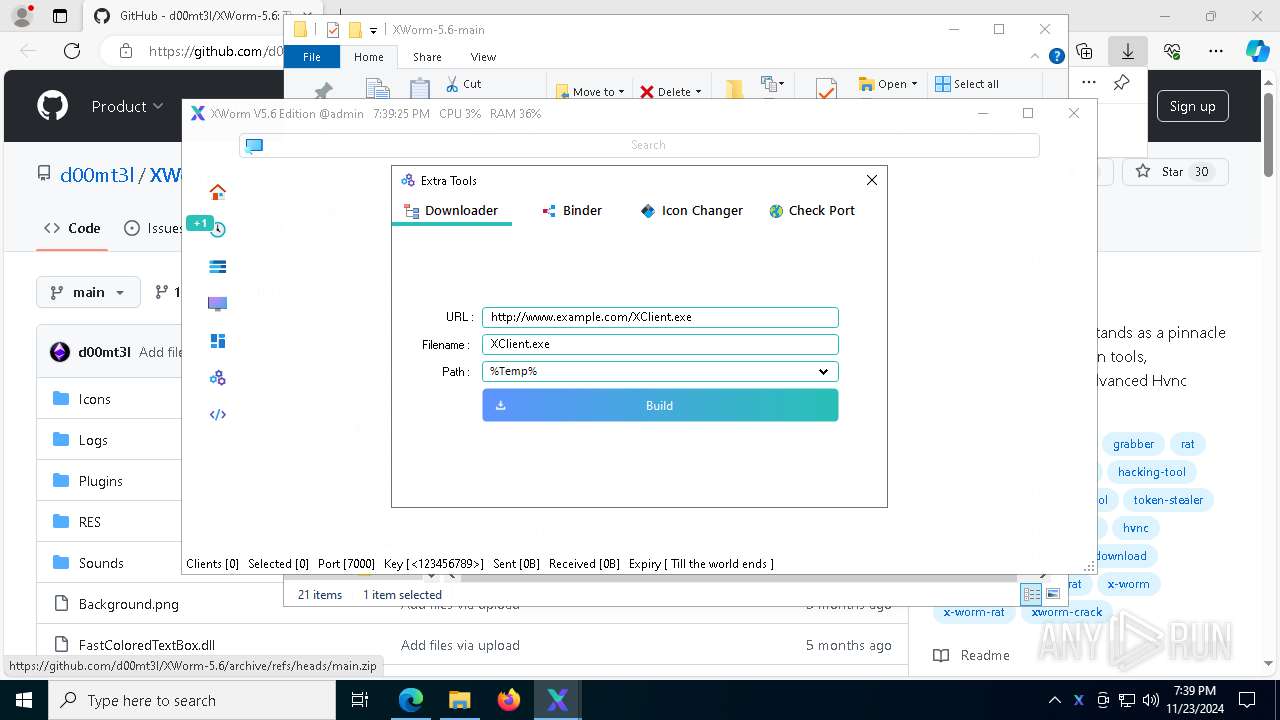Click the token-stealer topic tag
The image size is (1280, 720).
click(x=1168, y=500)
